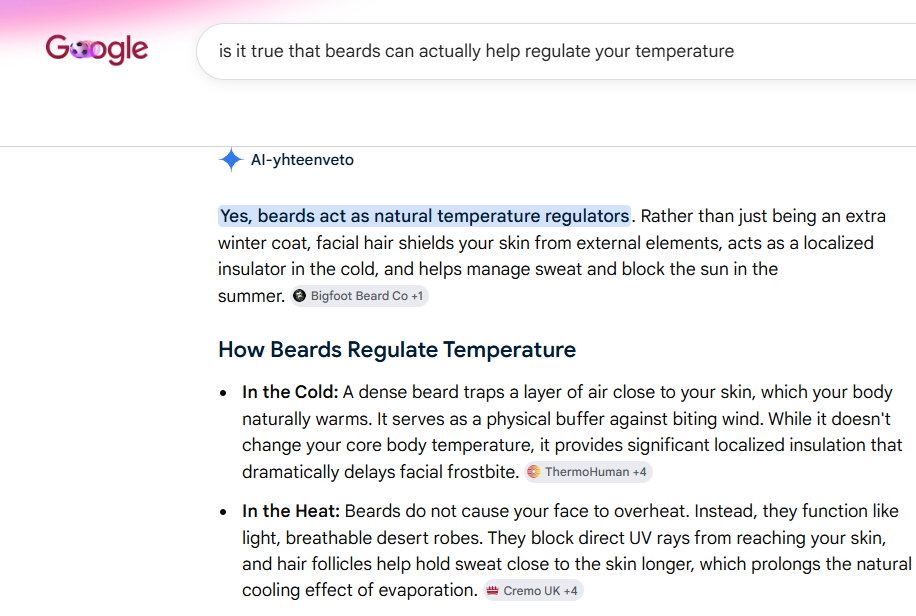916x616 pixels.
Task: Click the "+1" count on Bigfoot chip
Action: [x=417, y=296]
